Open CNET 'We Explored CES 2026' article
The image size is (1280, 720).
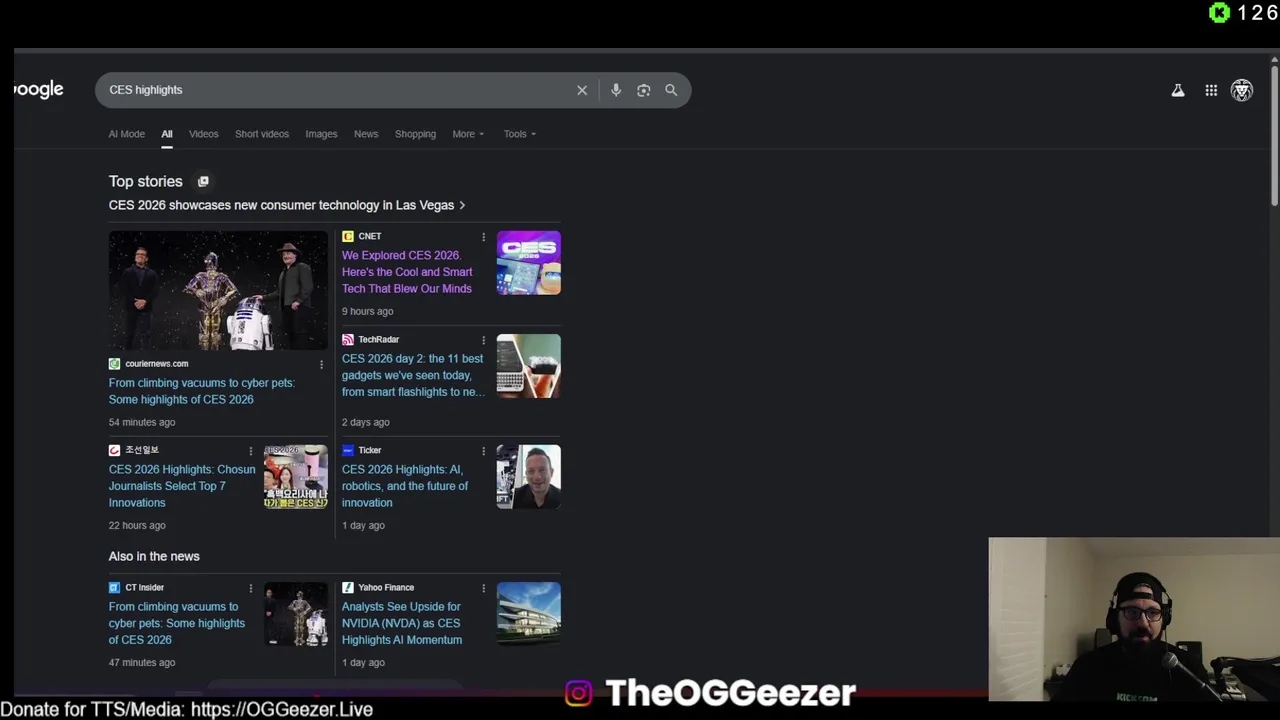(407, 272)
